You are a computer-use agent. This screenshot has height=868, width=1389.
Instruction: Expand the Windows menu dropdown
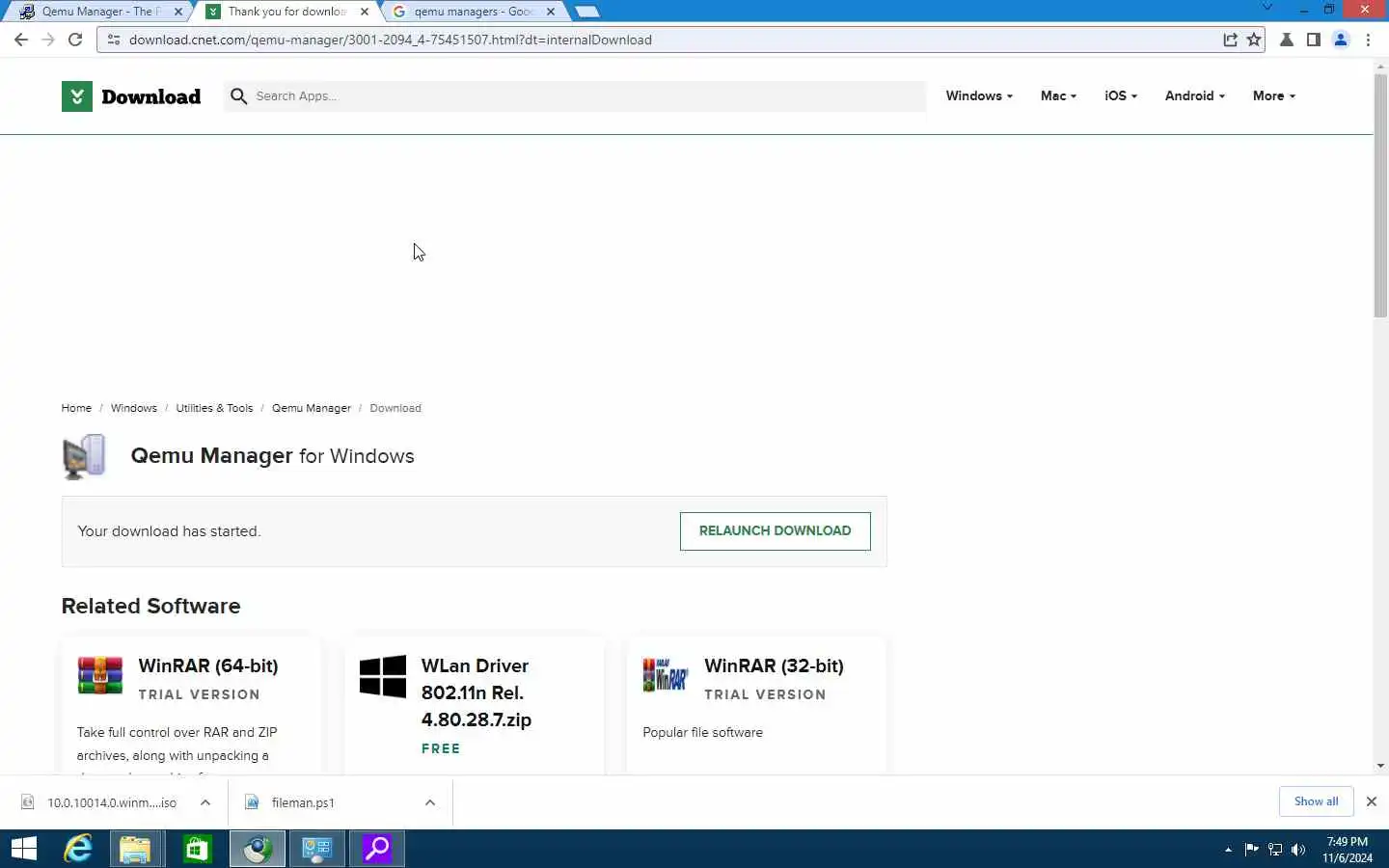(x=979, y=96)
